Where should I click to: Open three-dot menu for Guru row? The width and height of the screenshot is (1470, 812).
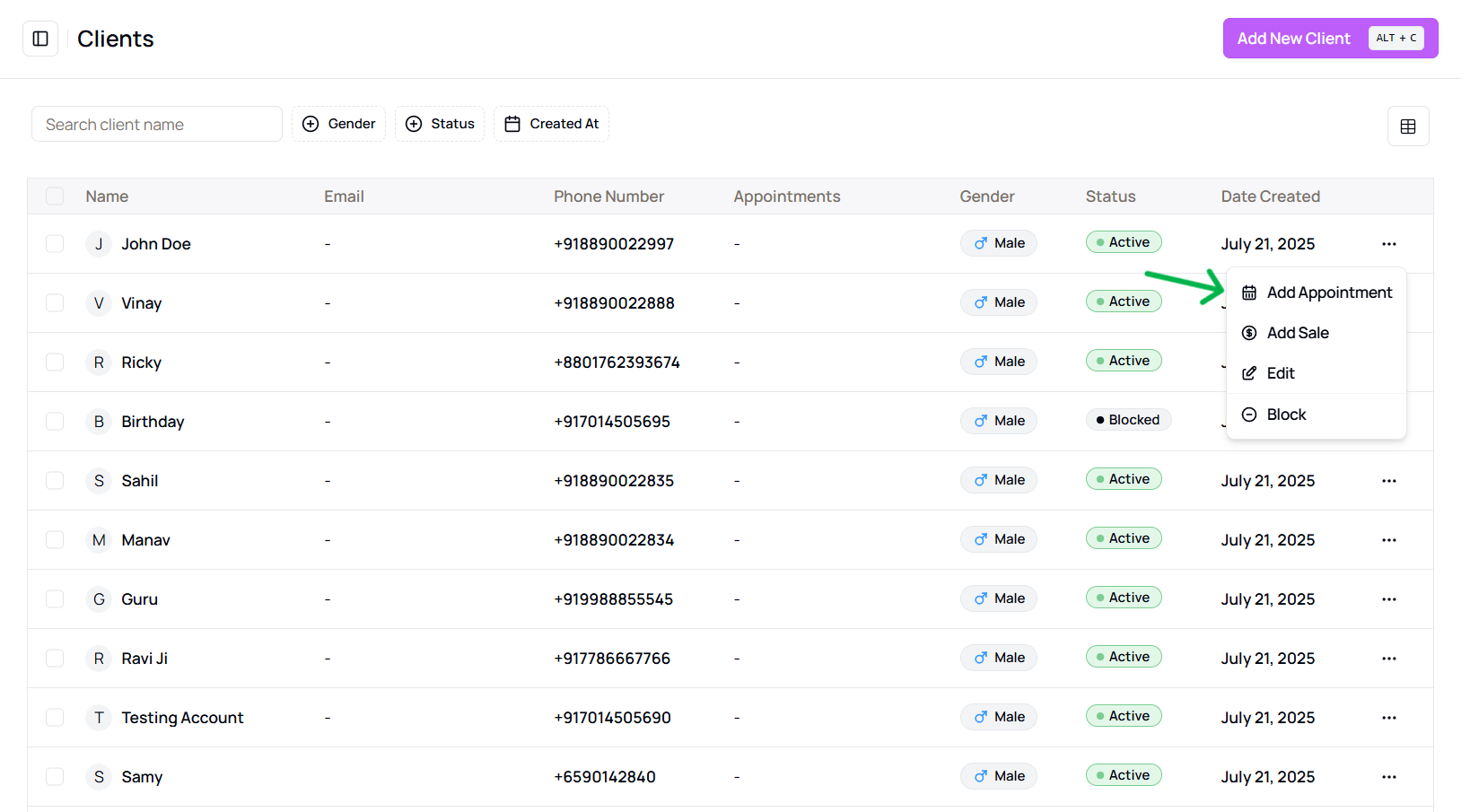(x=1389, y=599)
